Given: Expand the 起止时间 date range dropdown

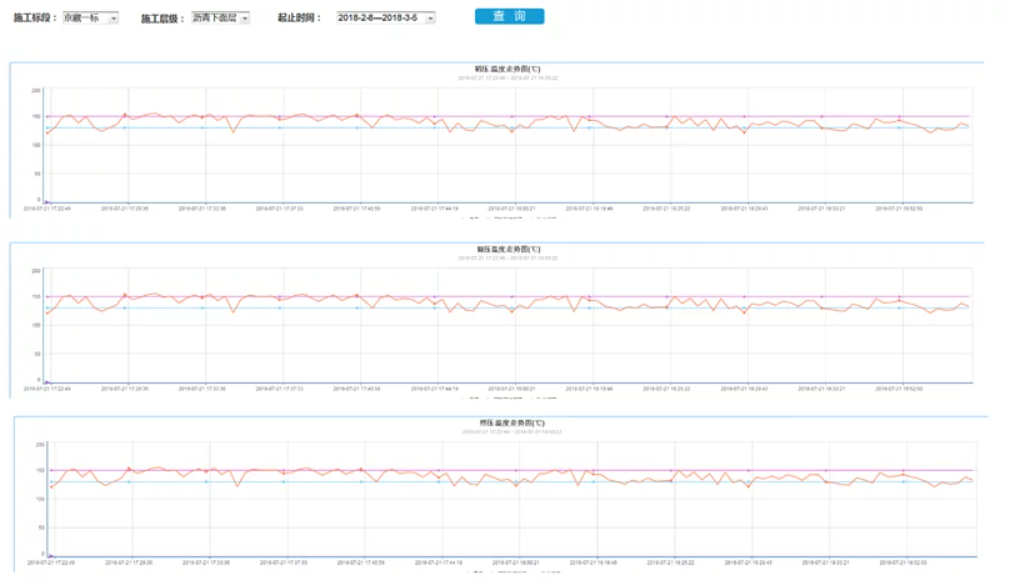Looking at the screenshot, I should pyautogui.click(x=385, y=18).
